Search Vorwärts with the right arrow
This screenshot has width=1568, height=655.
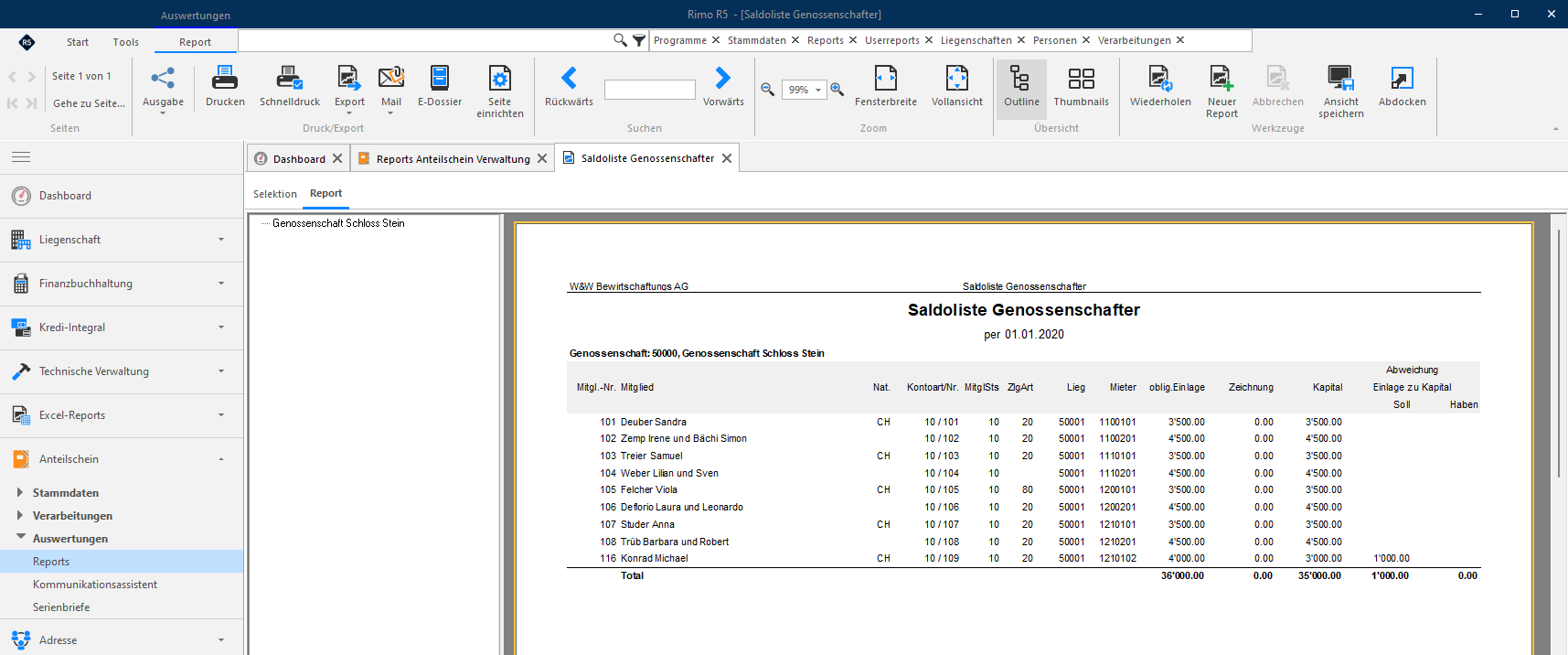point(723,87)
